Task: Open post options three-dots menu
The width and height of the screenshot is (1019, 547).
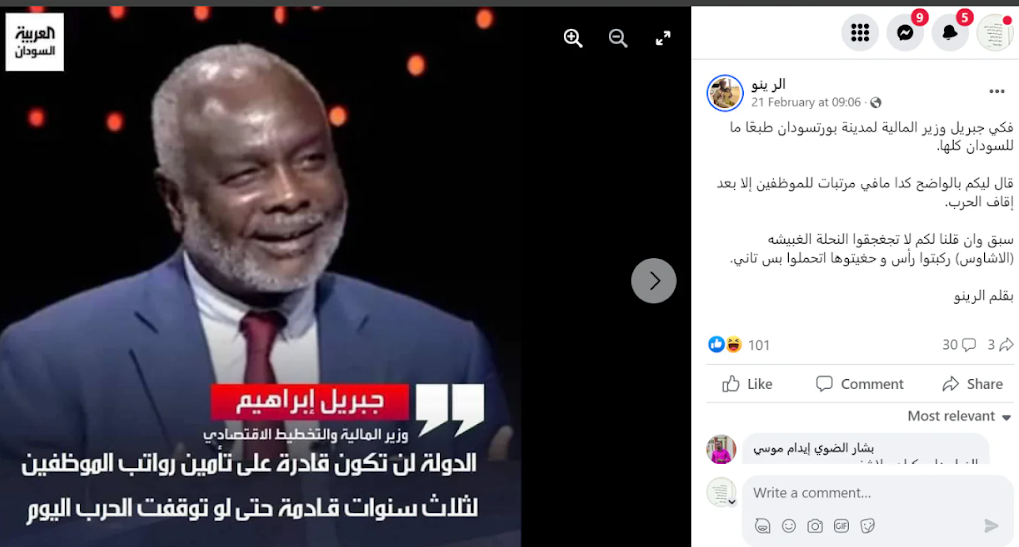Action: (997, 92)
